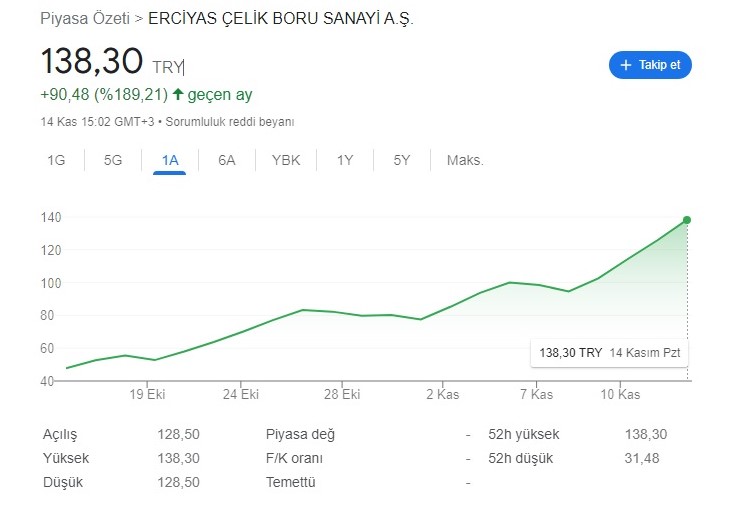The height and width of the screenshot is (510, 740).
Task: Open the 6A time range tab
Action: [x=227, y=160]
